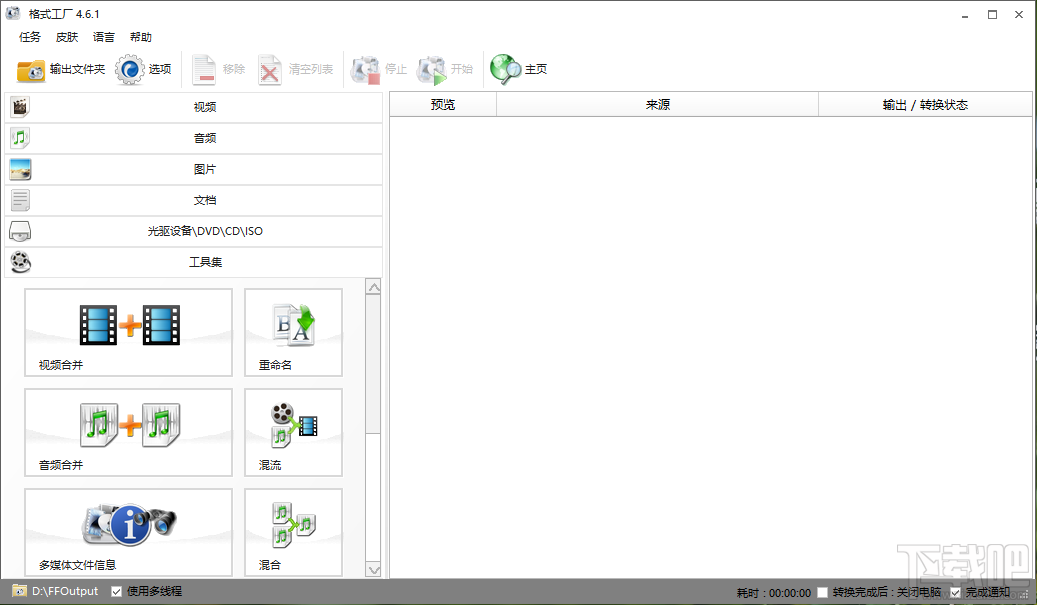The height and width of the screenshot is (605, 1037).
Task: Open the 视频合并 video merge tool
Action: coord(128,332)
